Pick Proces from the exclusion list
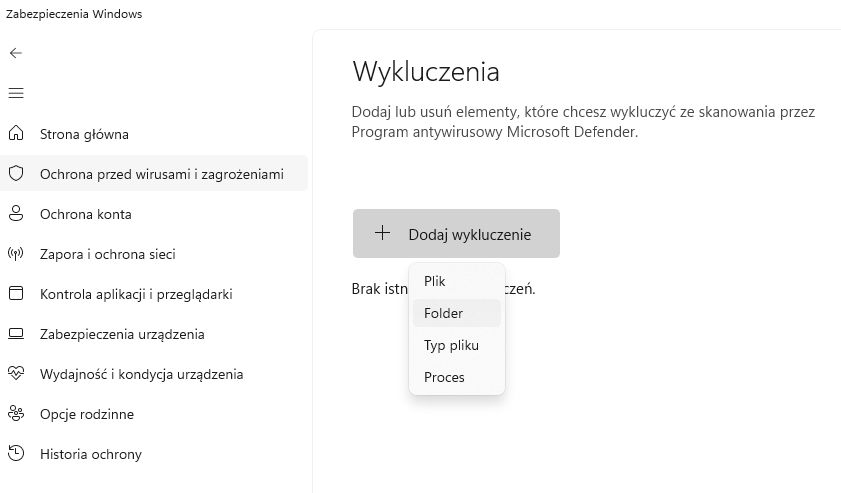 [x=444, y=377]
